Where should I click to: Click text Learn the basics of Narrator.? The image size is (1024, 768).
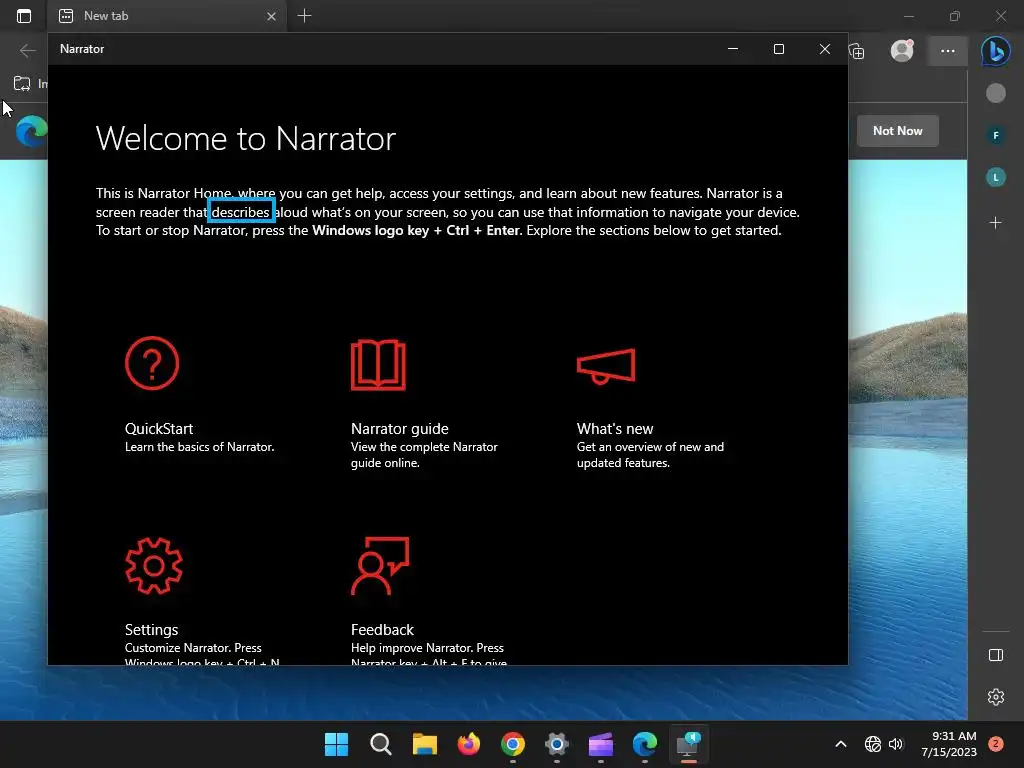(x=199, y=447)
